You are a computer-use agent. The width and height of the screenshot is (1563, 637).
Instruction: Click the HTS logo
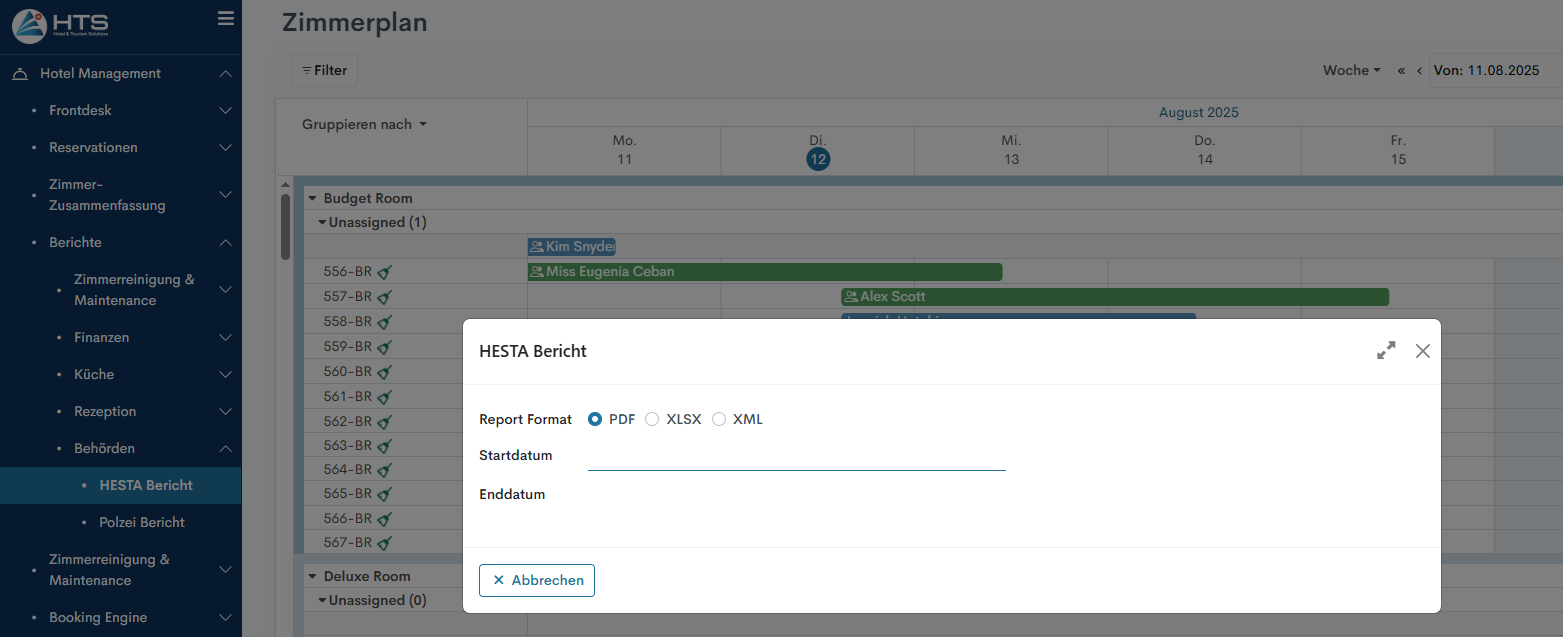(61, 25)
